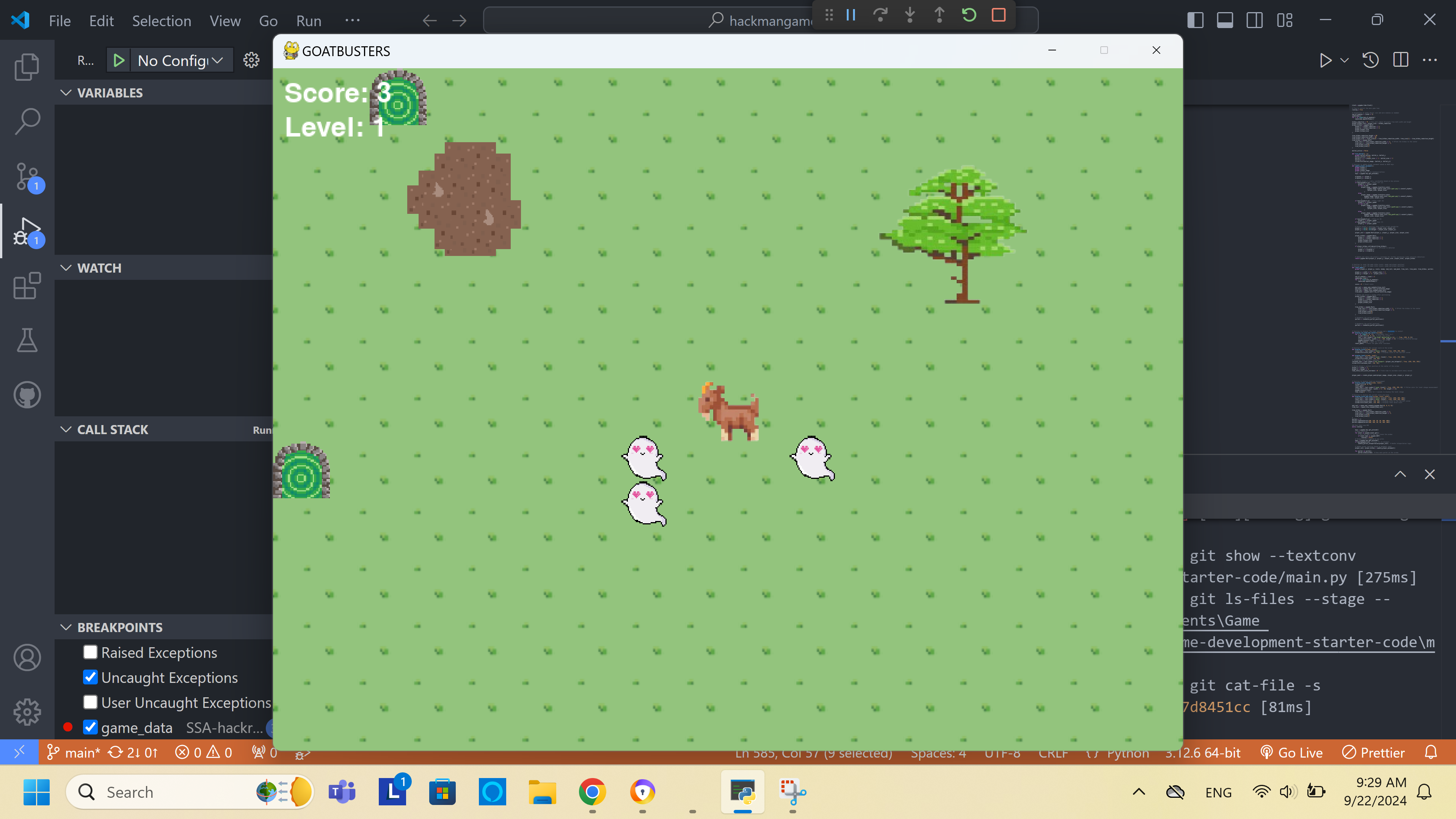Viewport: 1456px width, 819px height.
Task: Open the Explorer view in the activity bar
Action: pyautogui.click(x=27, y=67)
